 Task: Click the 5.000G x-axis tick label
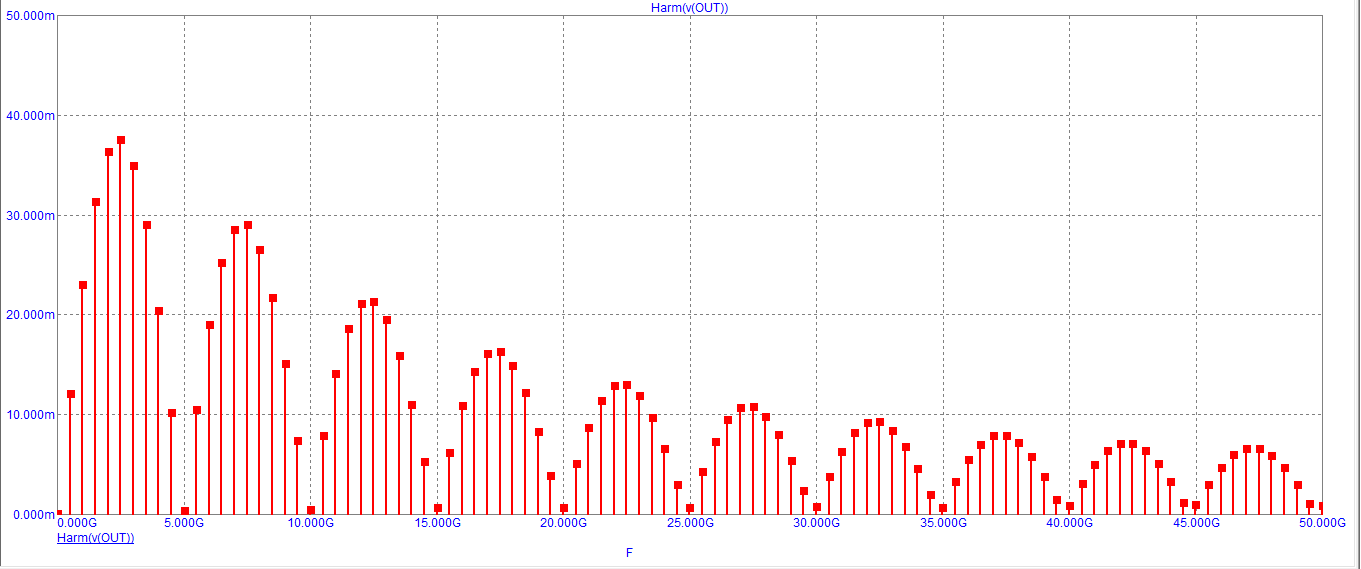[x=184, y=523]
